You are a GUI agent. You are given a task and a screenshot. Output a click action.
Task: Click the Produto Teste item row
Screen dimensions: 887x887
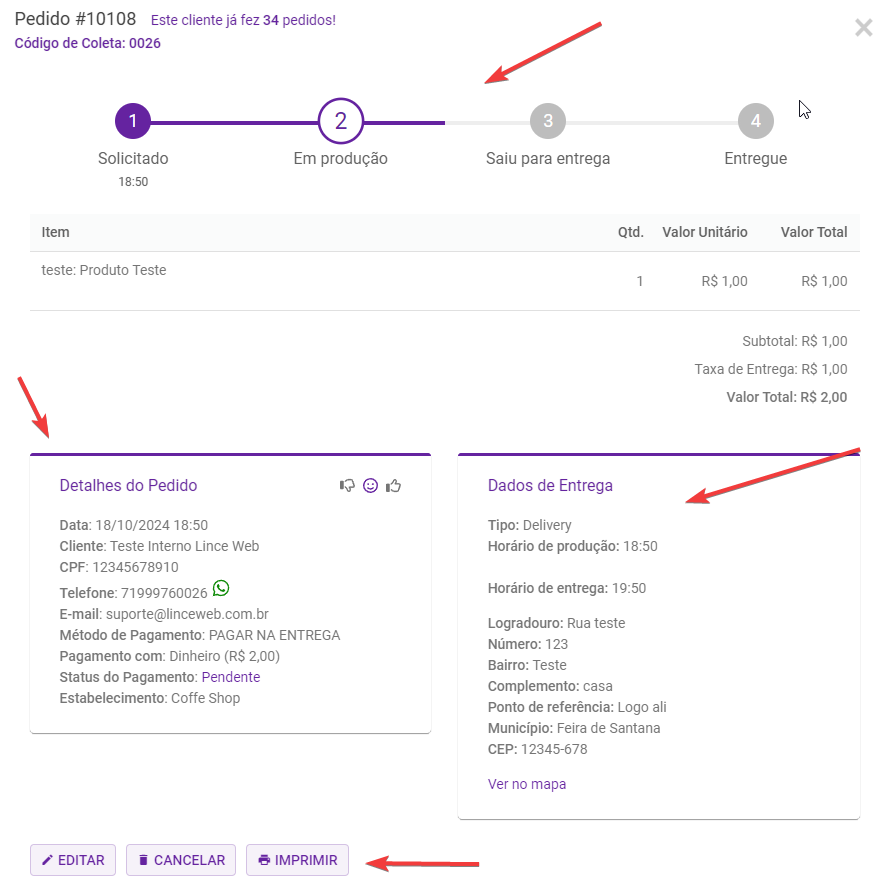coord(104,271)
